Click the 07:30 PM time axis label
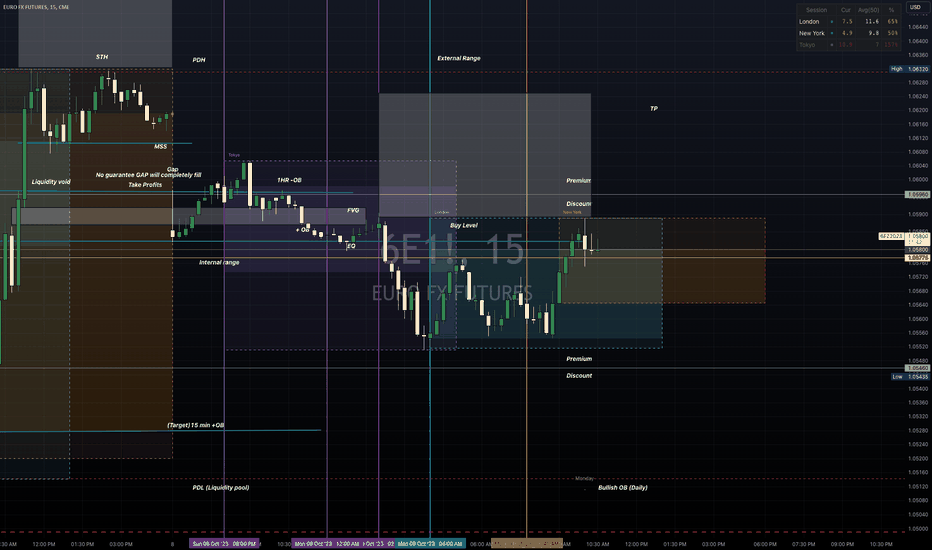The height and width of the screenshot is (550, 932). click(x=804, y=544)
